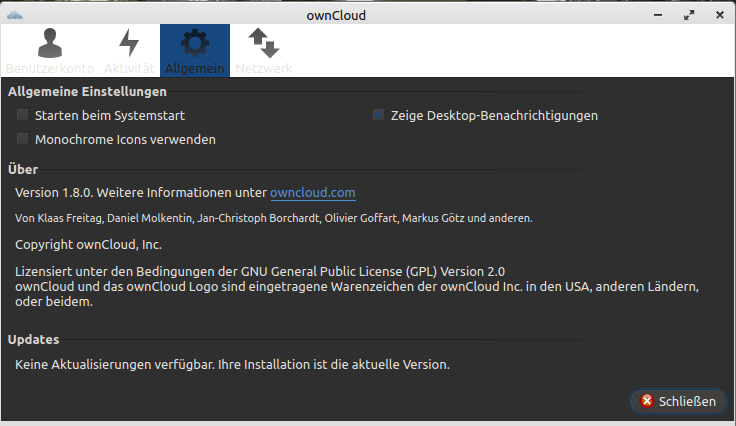Maximize the ownCloud settings window
Image resolution: width=736 pixels, height=426 pixels.
[x=689, y=15]
